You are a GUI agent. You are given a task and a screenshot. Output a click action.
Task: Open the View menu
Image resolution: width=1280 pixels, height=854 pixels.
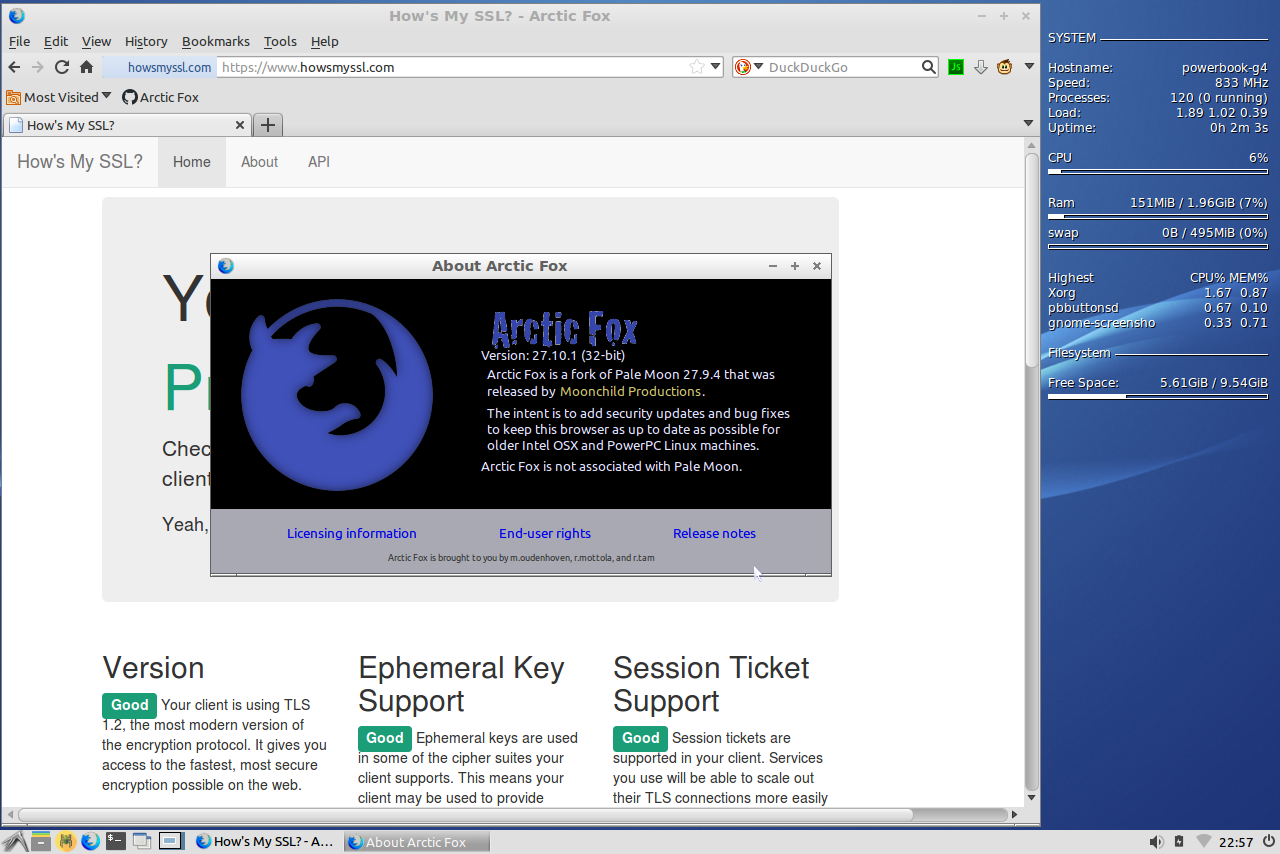[x=96, y=41]
